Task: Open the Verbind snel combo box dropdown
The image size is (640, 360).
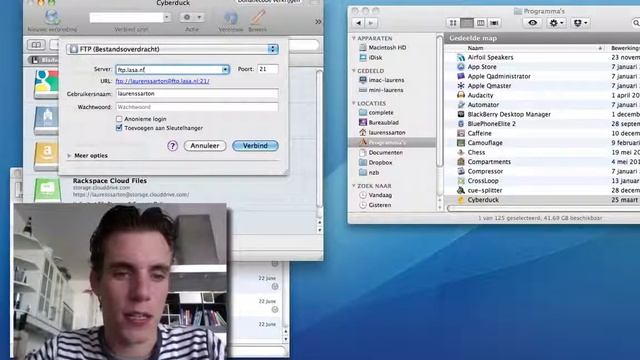Action: pos(167,17)
